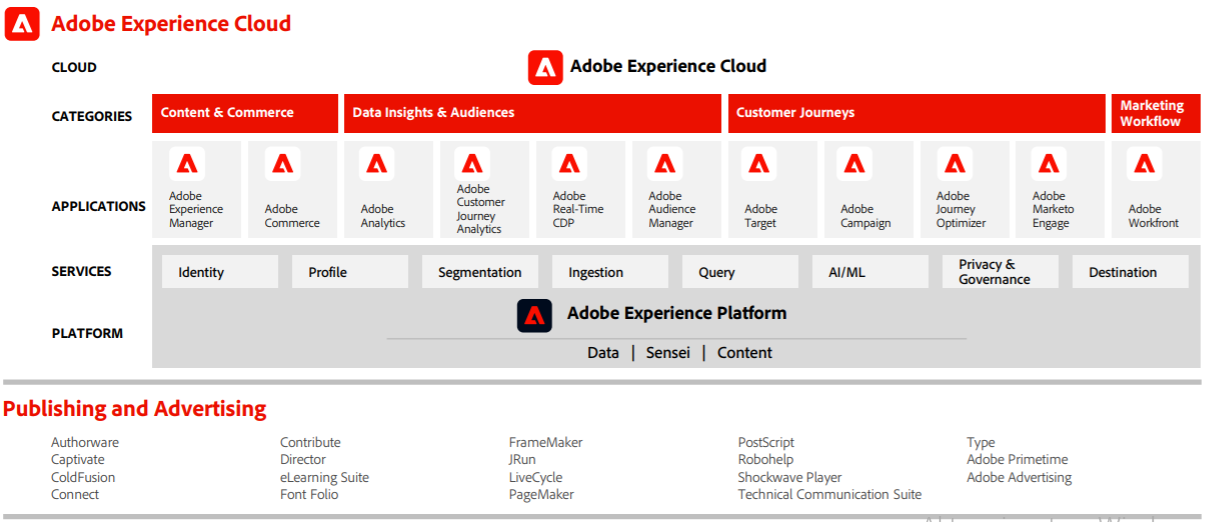Click the Profile service box
Image resolution: width=1207 pixels, height=522 pixels.
click(350, 272)
